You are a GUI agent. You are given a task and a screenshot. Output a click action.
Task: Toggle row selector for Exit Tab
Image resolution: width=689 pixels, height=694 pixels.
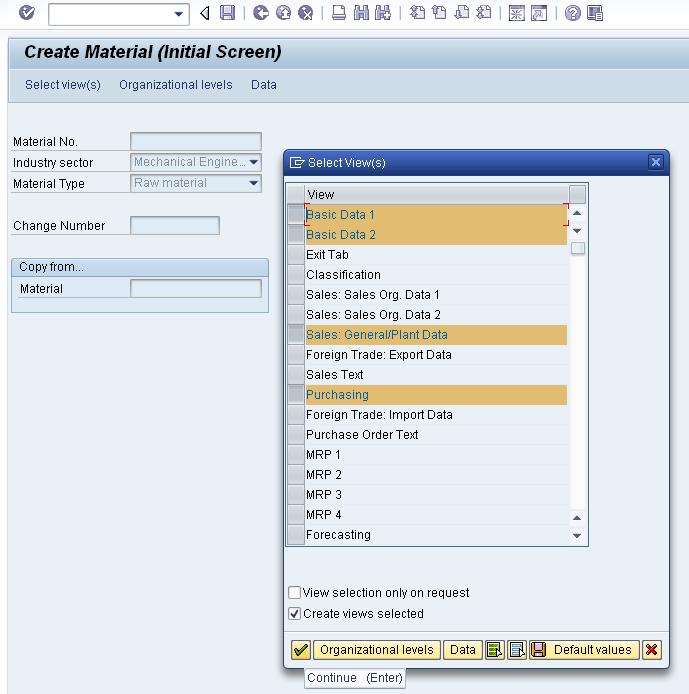296,254
